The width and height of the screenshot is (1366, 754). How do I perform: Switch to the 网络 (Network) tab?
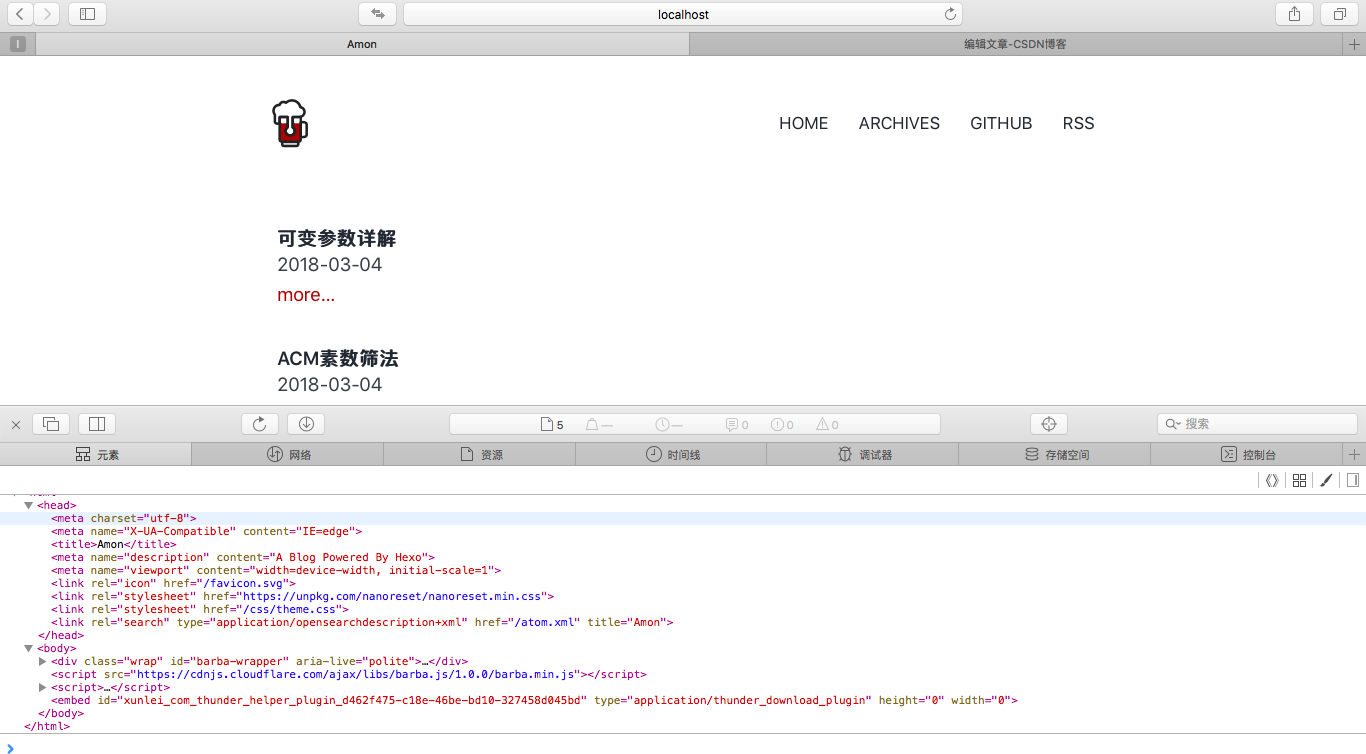pyautogui.click(x=288, y=454)
